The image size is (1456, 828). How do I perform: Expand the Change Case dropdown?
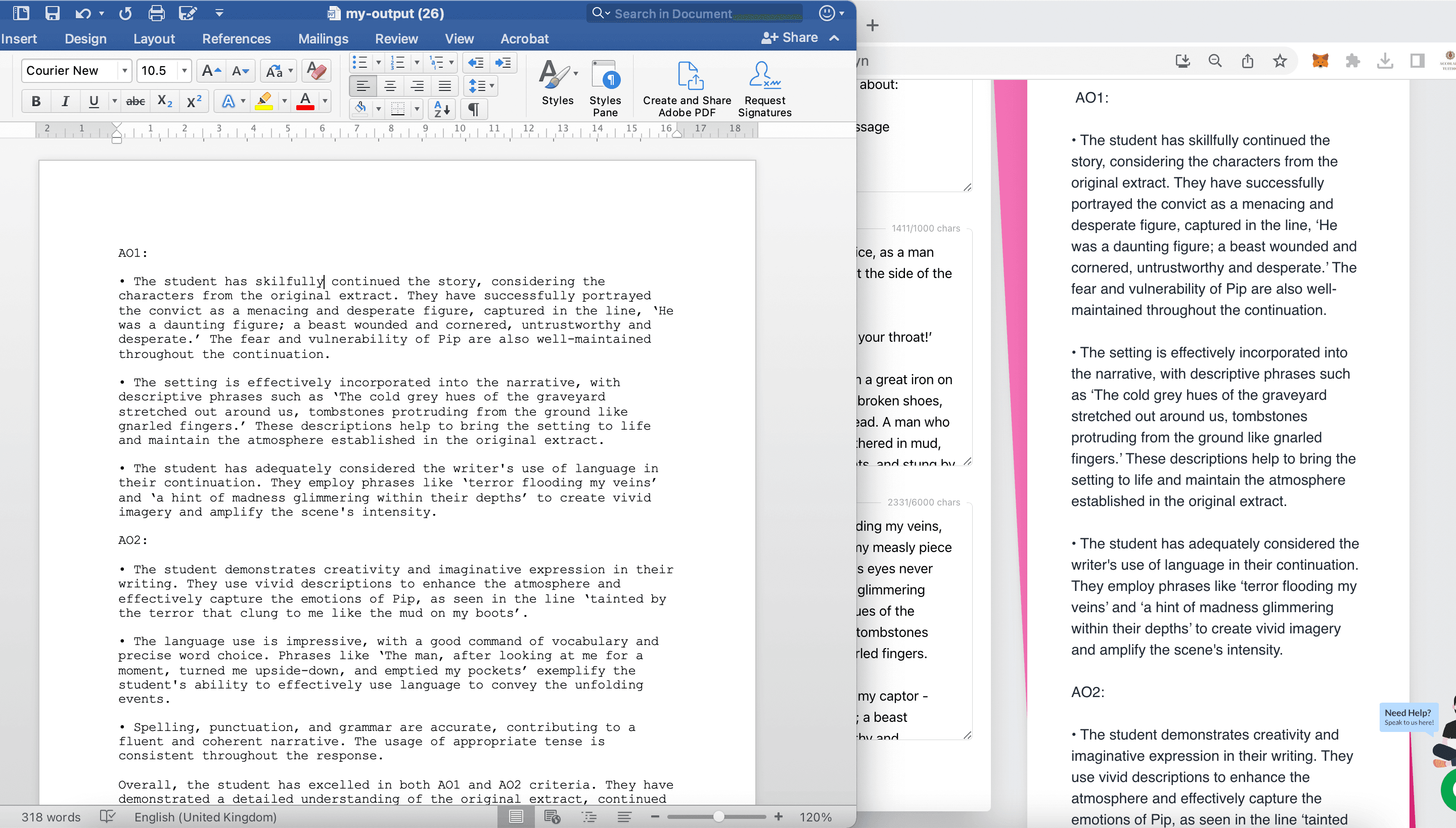point(291,71)
